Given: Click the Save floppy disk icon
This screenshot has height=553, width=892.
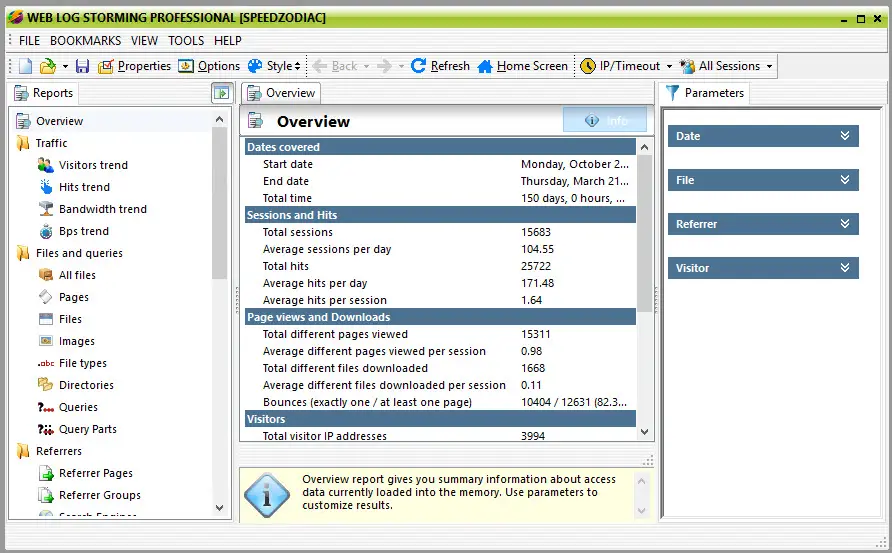Looking at the screenshot, I should [82, 66].
